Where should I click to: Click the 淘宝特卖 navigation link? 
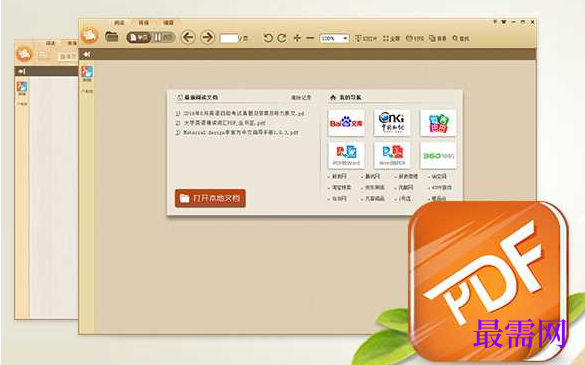341,187
